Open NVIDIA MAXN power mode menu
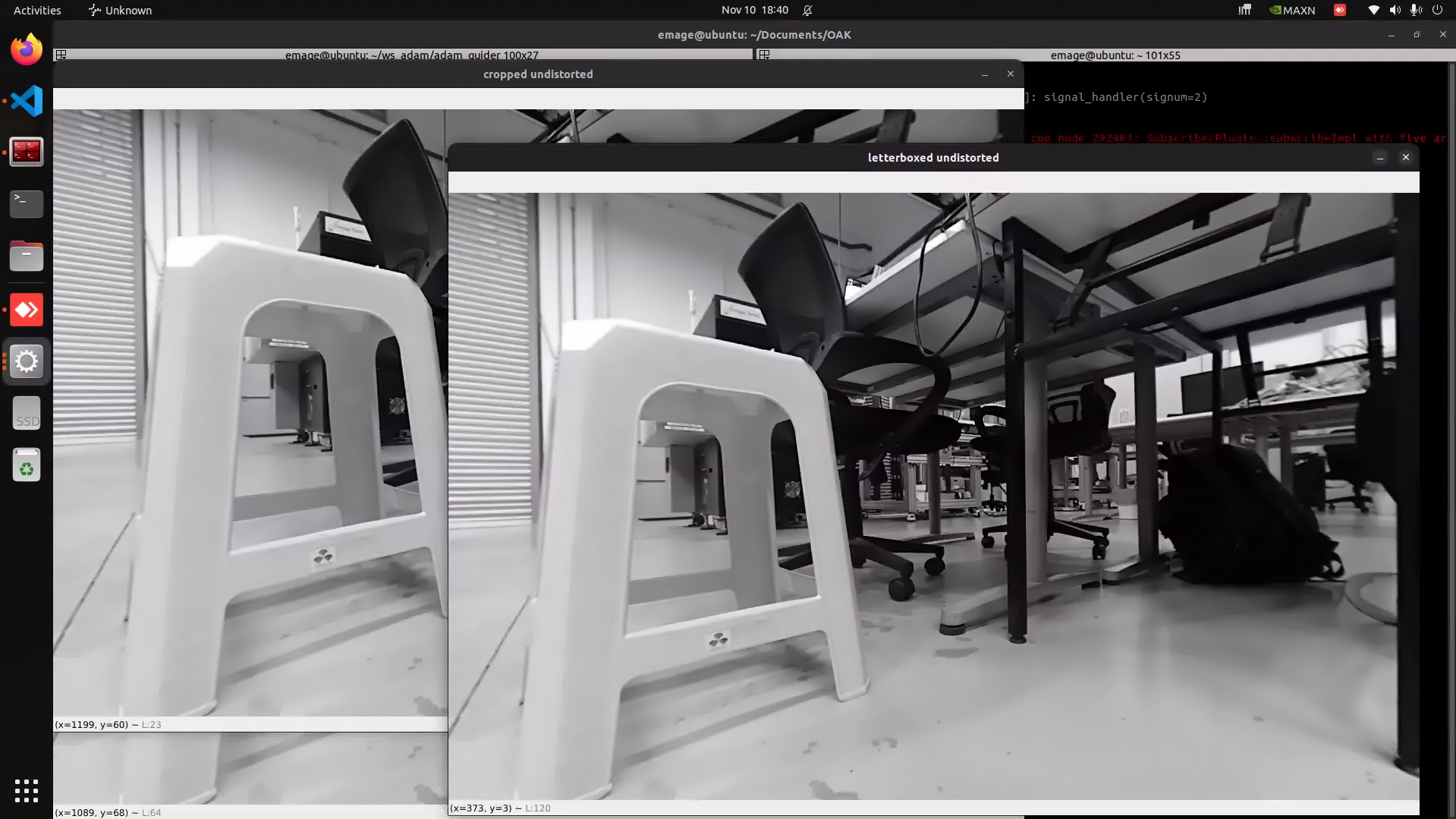 click(1292, 10)
